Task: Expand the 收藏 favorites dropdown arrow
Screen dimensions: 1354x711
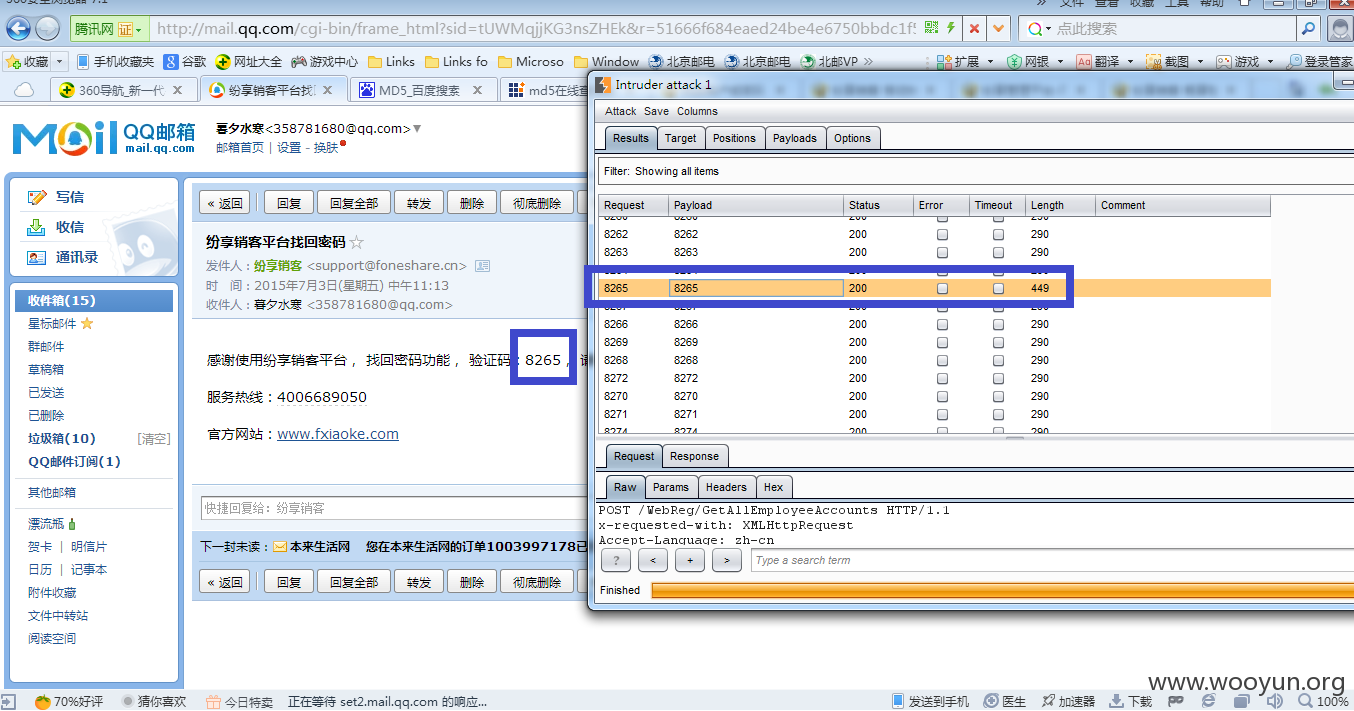Action: coord(59,62)
